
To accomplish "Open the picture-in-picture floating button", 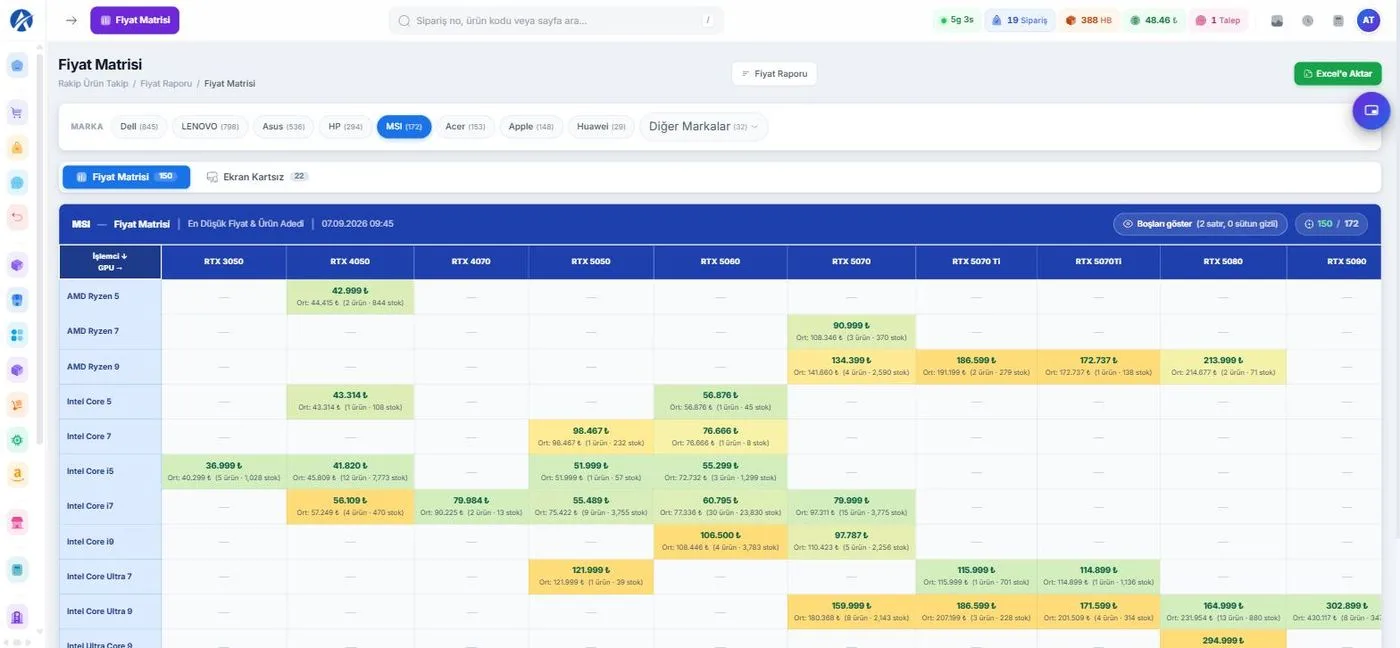I will (x=1371, y=110).
